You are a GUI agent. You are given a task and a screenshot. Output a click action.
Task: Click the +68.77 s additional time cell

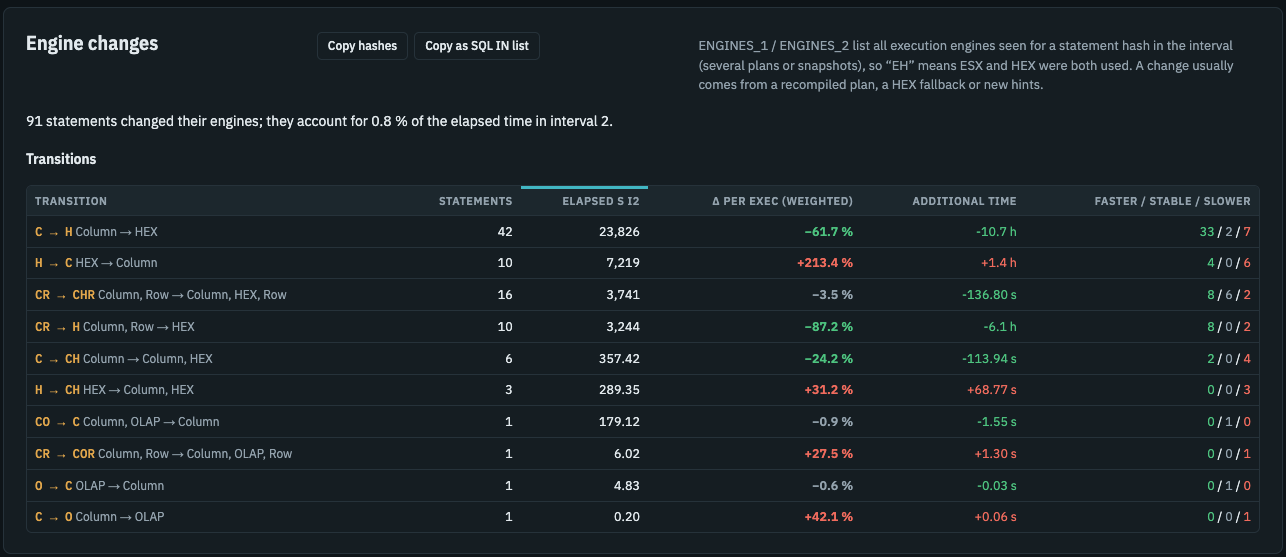click(990, 390)
